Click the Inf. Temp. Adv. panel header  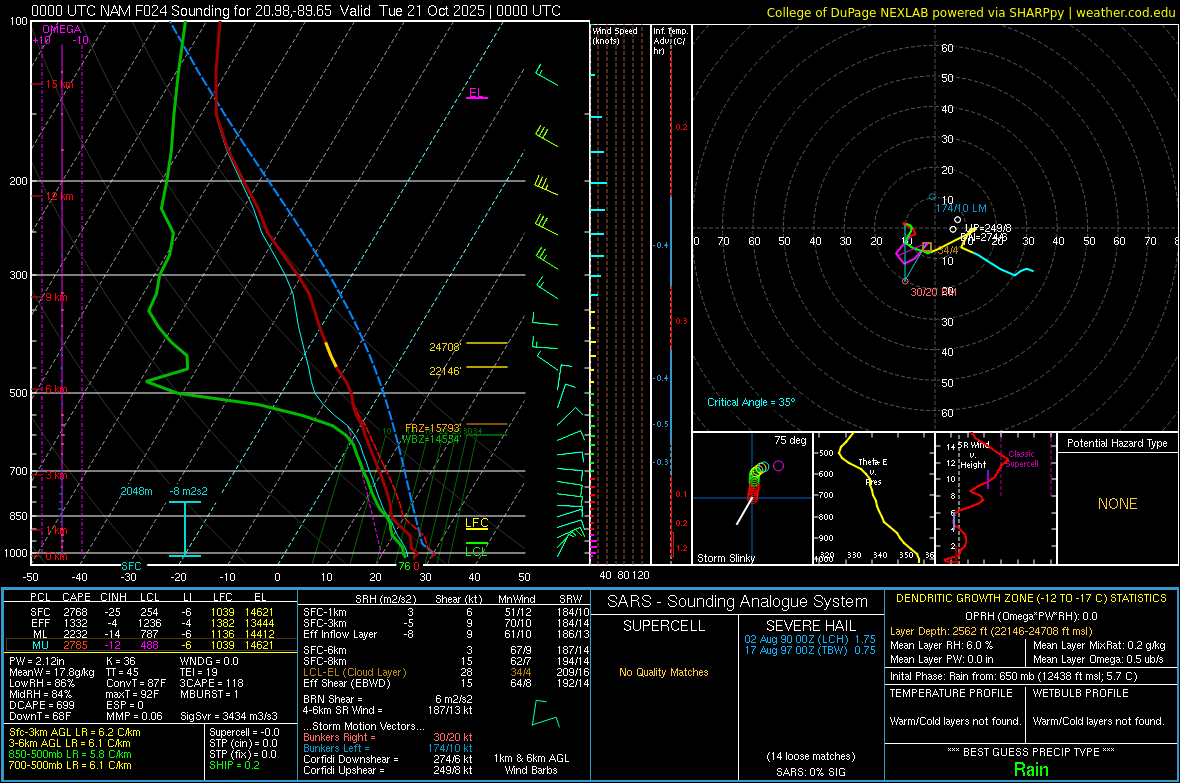[670, 41]
